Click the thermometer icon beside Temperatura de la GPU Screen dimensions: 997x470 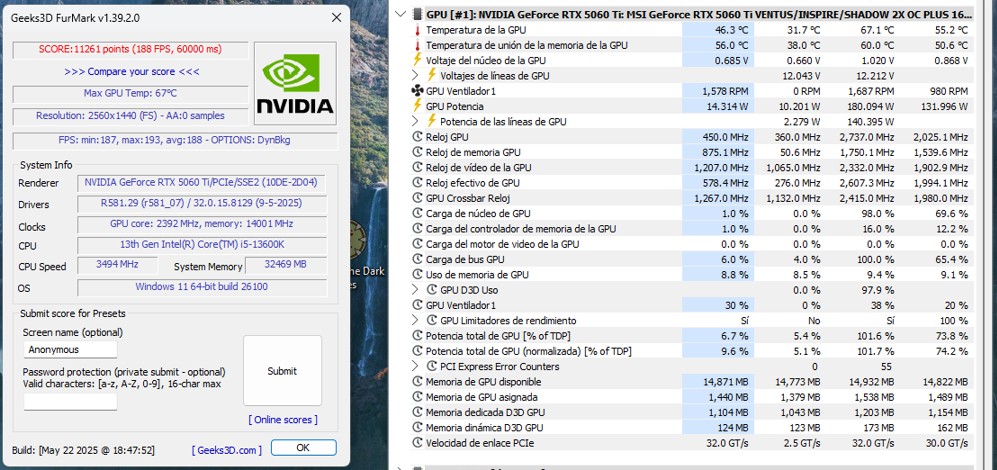tap(417, 30)
